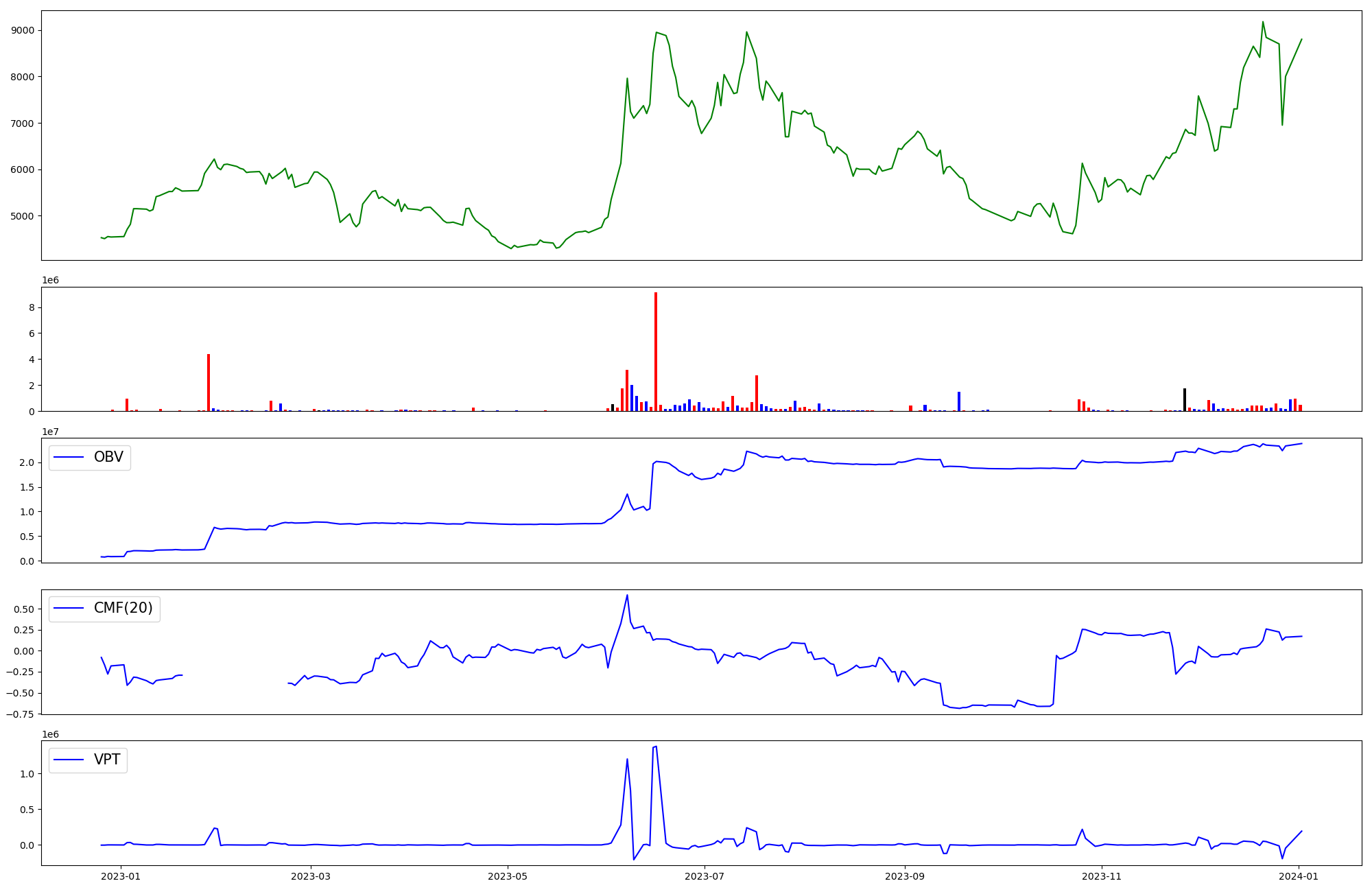This screenshot has width=1372, height=892.
Task: Click the OBV legend label
Action: click(108, 458)
